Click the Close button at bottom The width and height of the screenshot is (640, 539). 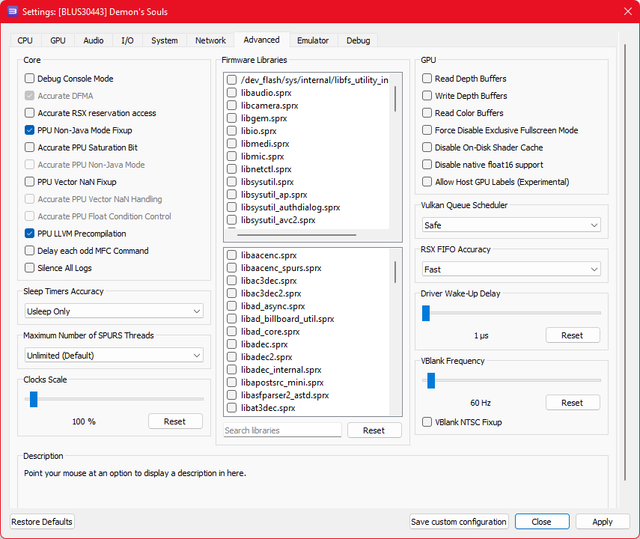(542, 522)
